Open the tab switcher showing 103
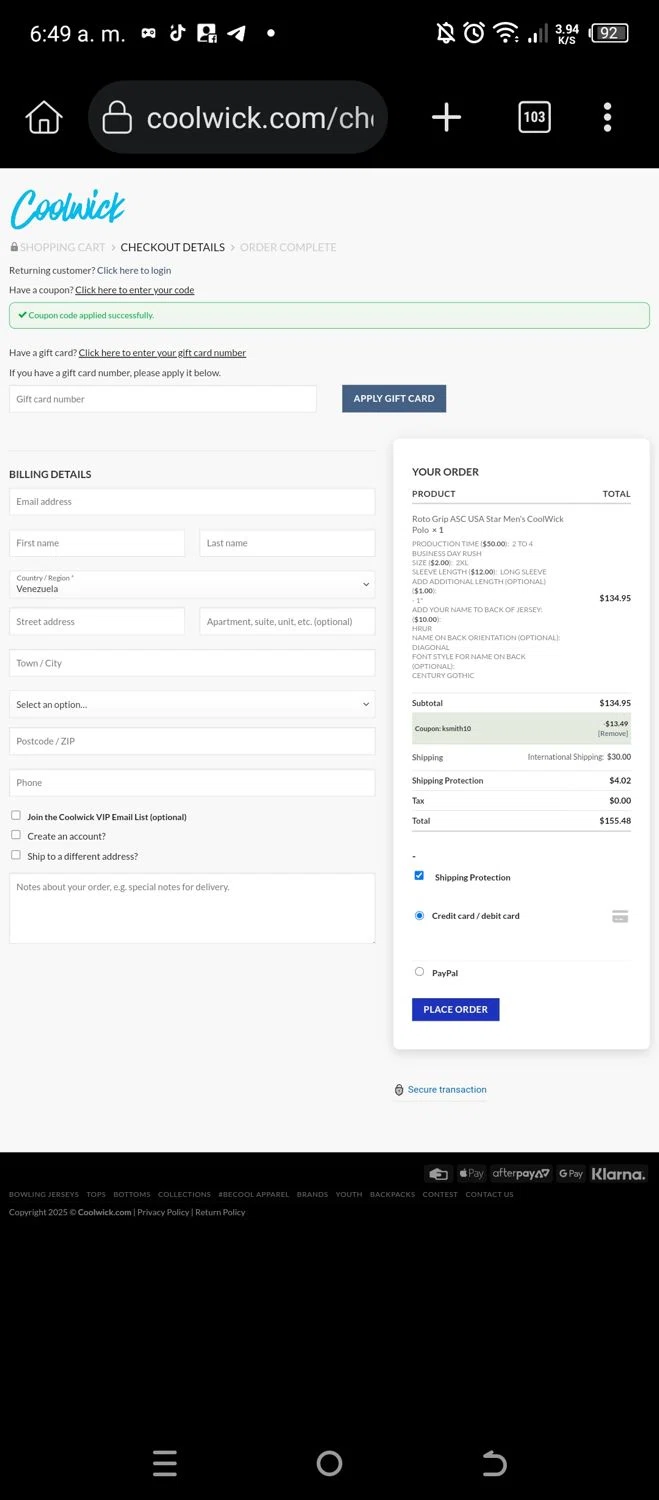The height and width of the screenshot is (1500, 659). pyautogui.click(x=534, y=118)
